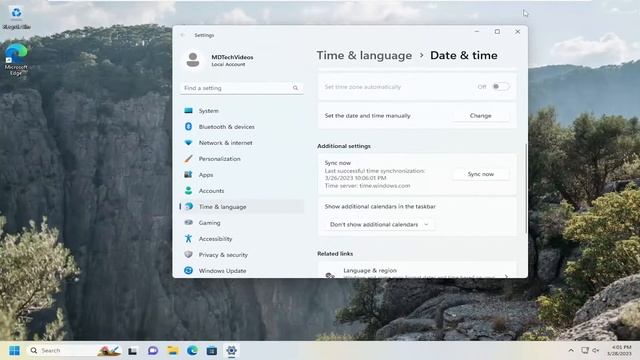The image size is (640, 360).
Task: Click the Settings window scrollbar
Action: pyautogui.click(x=526, y=188)
